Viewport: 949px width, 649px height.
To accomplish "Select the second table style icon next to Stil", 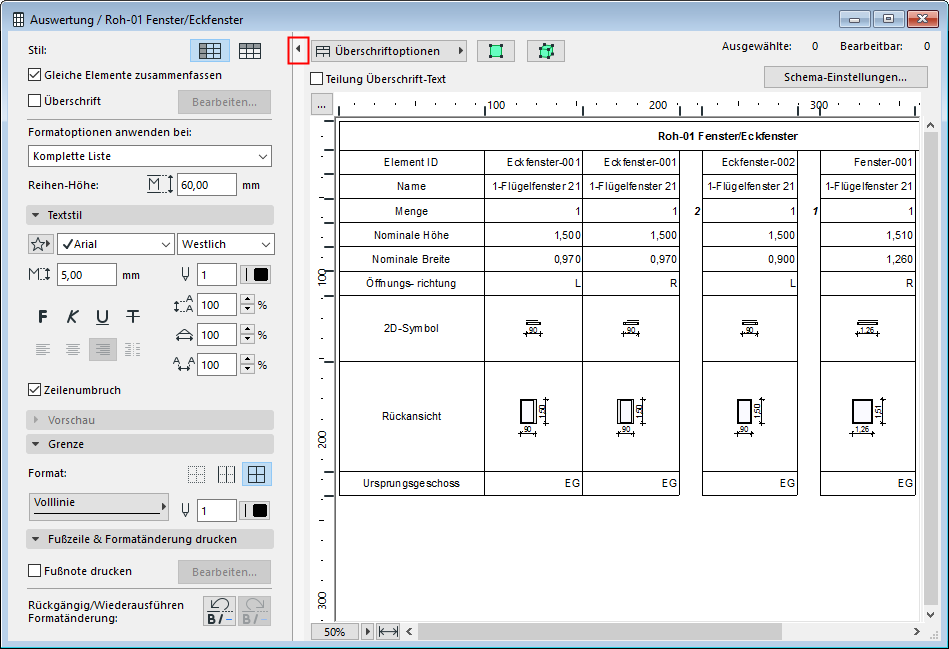I will (x=250, y=50).
